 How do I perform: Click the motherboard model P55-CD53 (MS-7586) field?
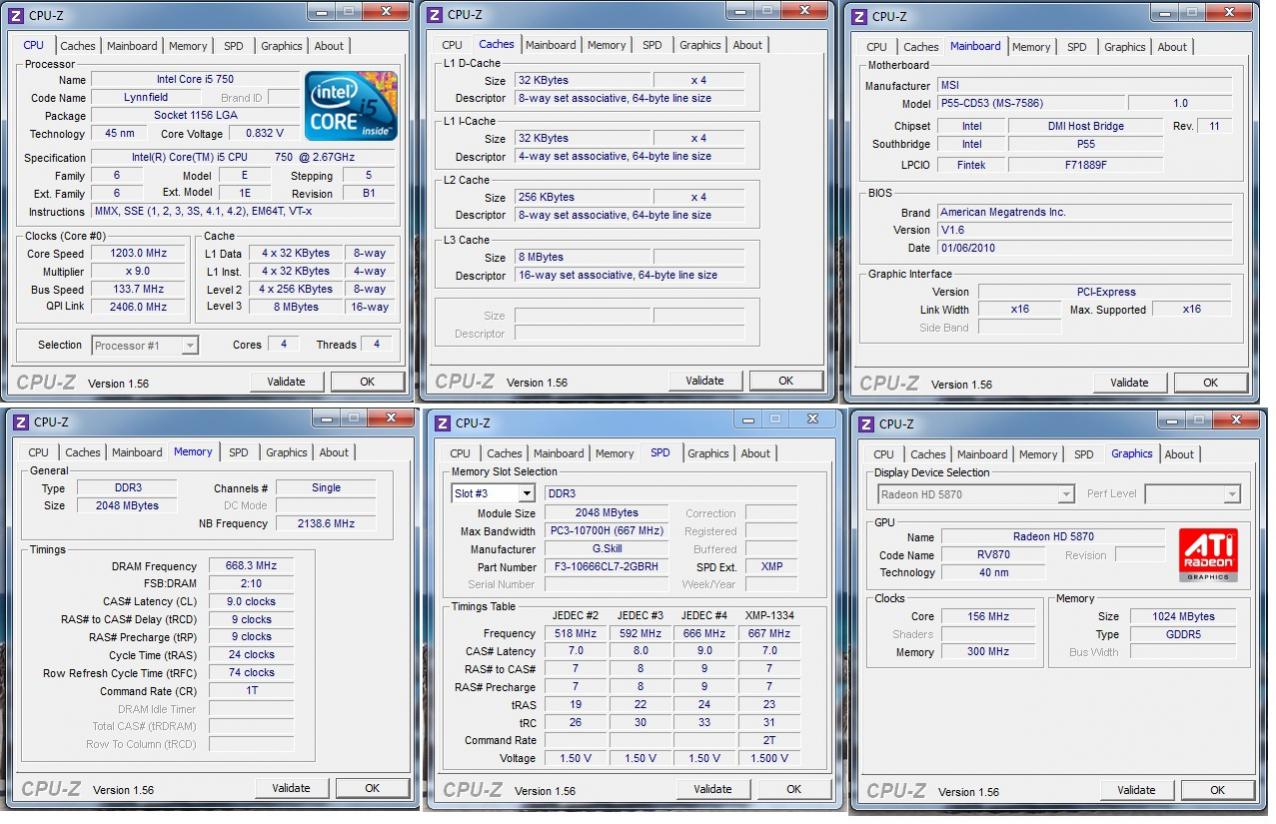pos(1029,103)
